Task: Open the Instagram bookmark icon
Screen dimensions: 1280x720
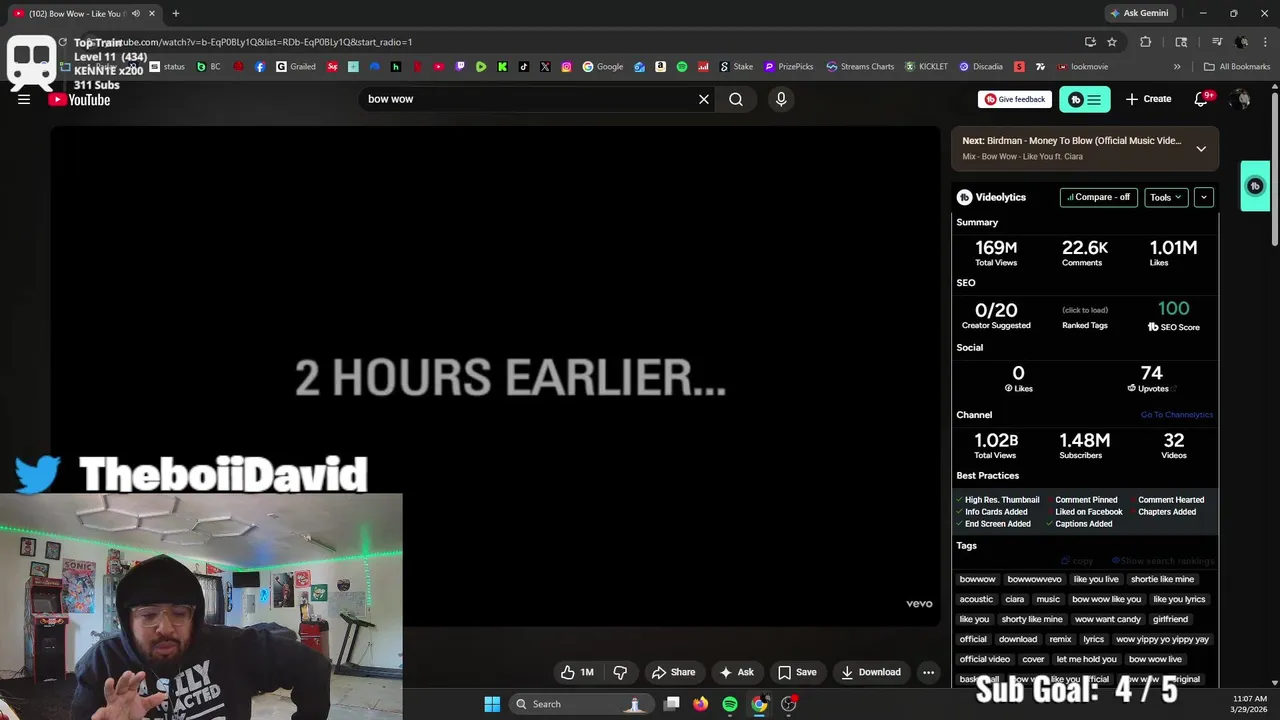Action: [566, 67]
